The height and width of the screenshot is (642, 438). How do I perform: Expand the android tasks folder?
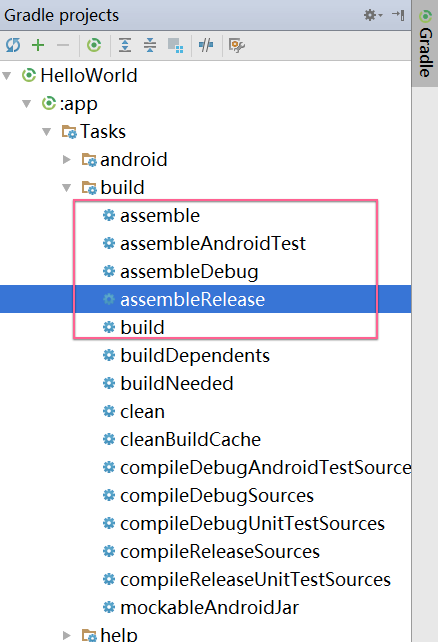pos(66,160)
